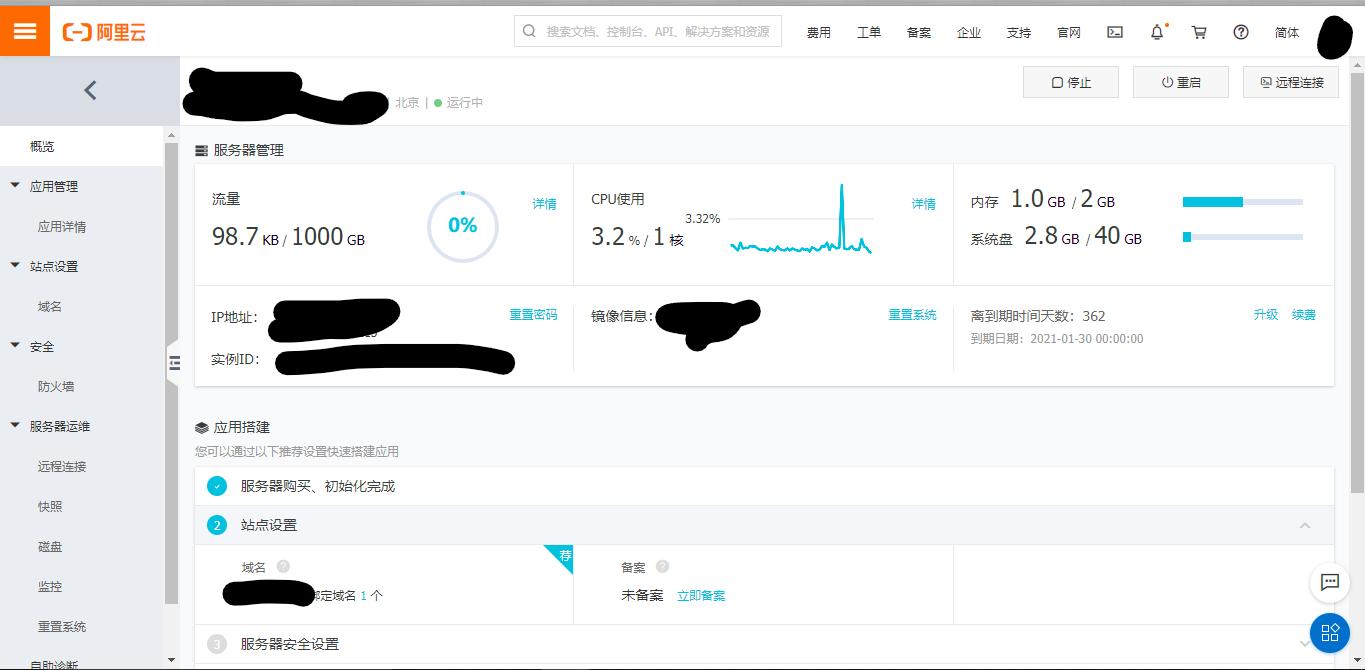This screenshot has width=1365, height=670.
Task: Click the app grid icon bottom right
Action: pyautogui.click(x=1329, y=632)
